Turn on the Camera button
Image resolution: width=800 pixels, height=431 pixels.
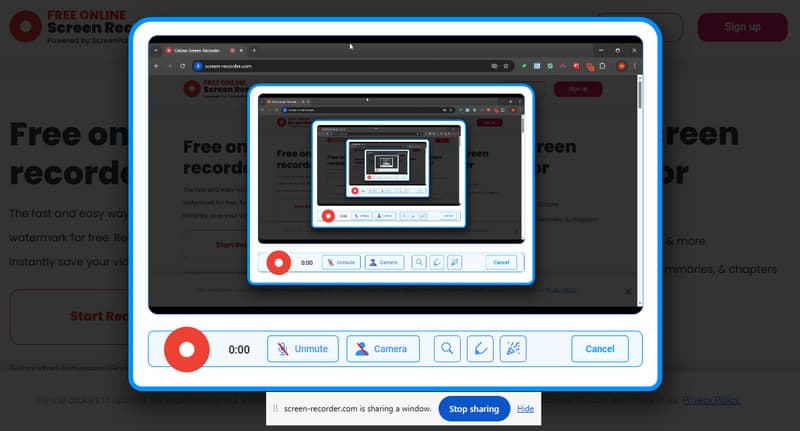(x=383, y=349)
